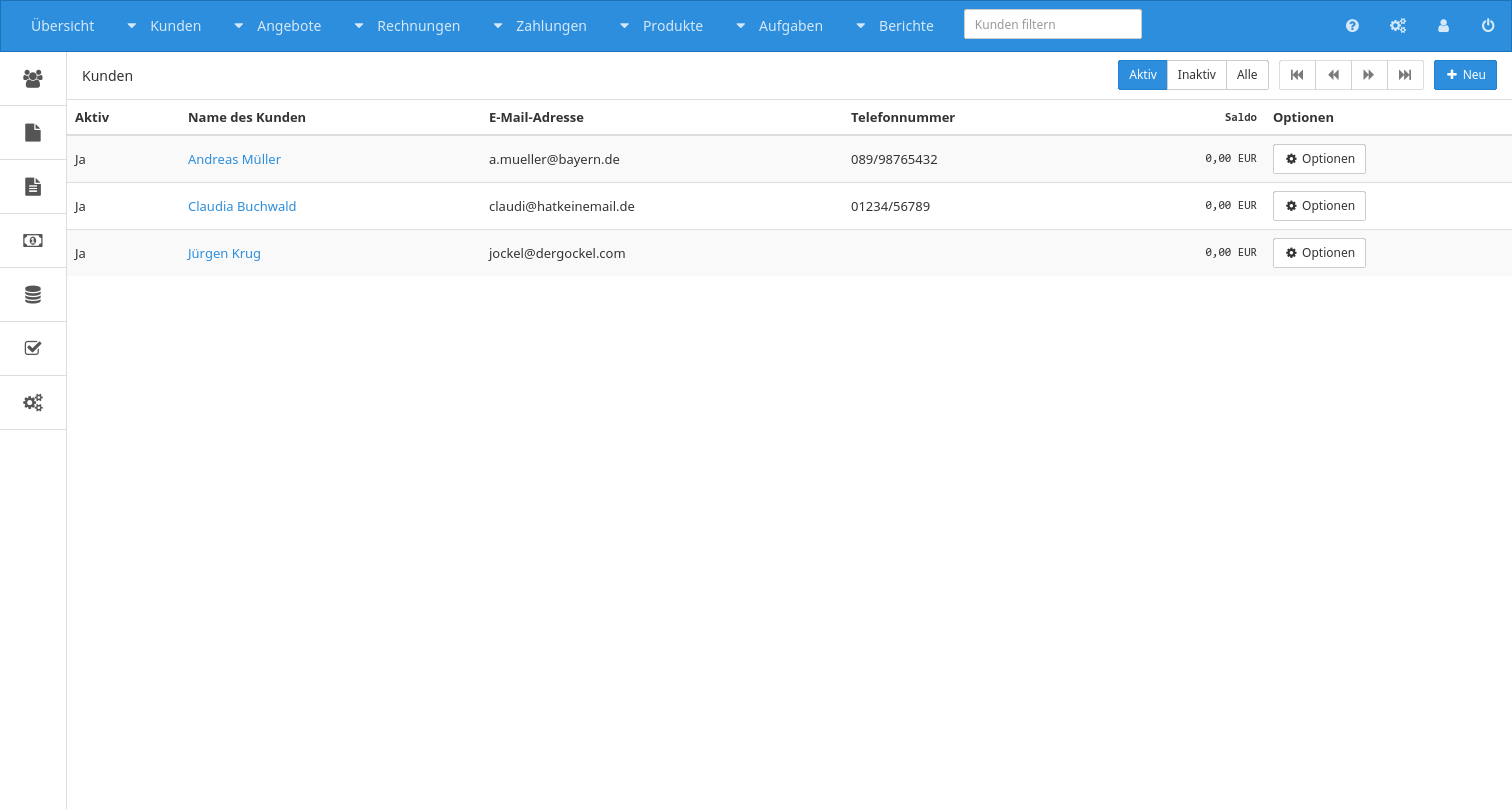Screen dimensions: 1512x809
Task: Click phone number 089/98765432
Action: tap(894, 159)
